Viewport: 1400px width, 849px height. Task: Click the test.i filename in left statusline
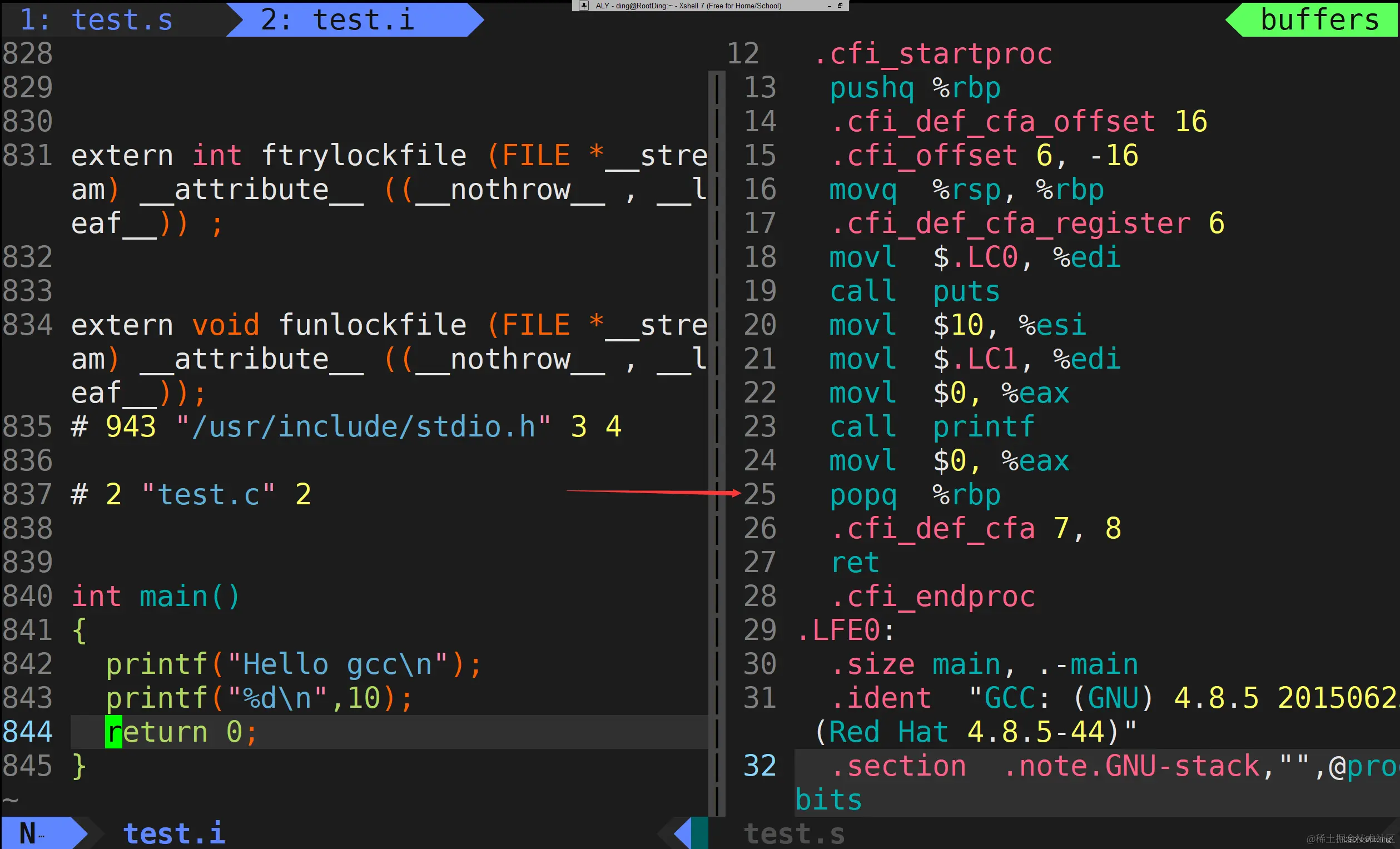175,833
